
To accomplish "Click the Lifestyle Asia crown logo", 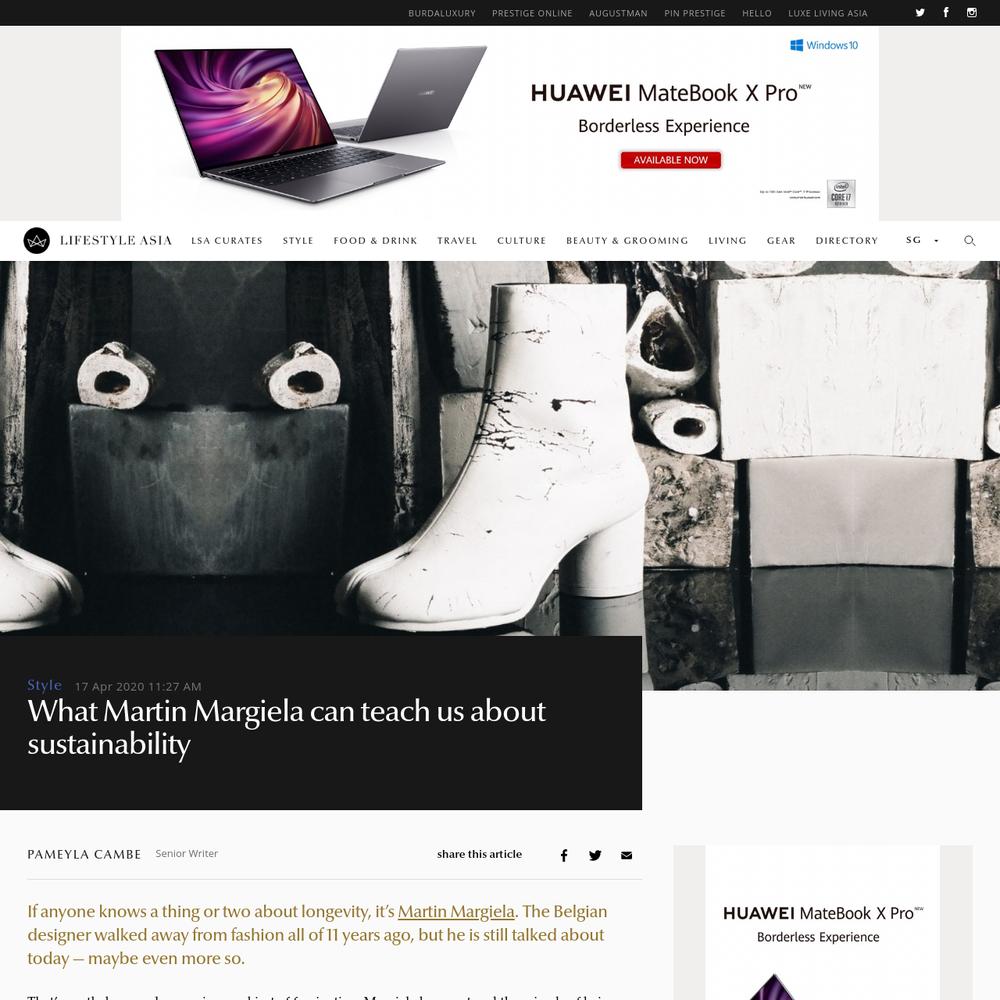I will pos(36,240).
